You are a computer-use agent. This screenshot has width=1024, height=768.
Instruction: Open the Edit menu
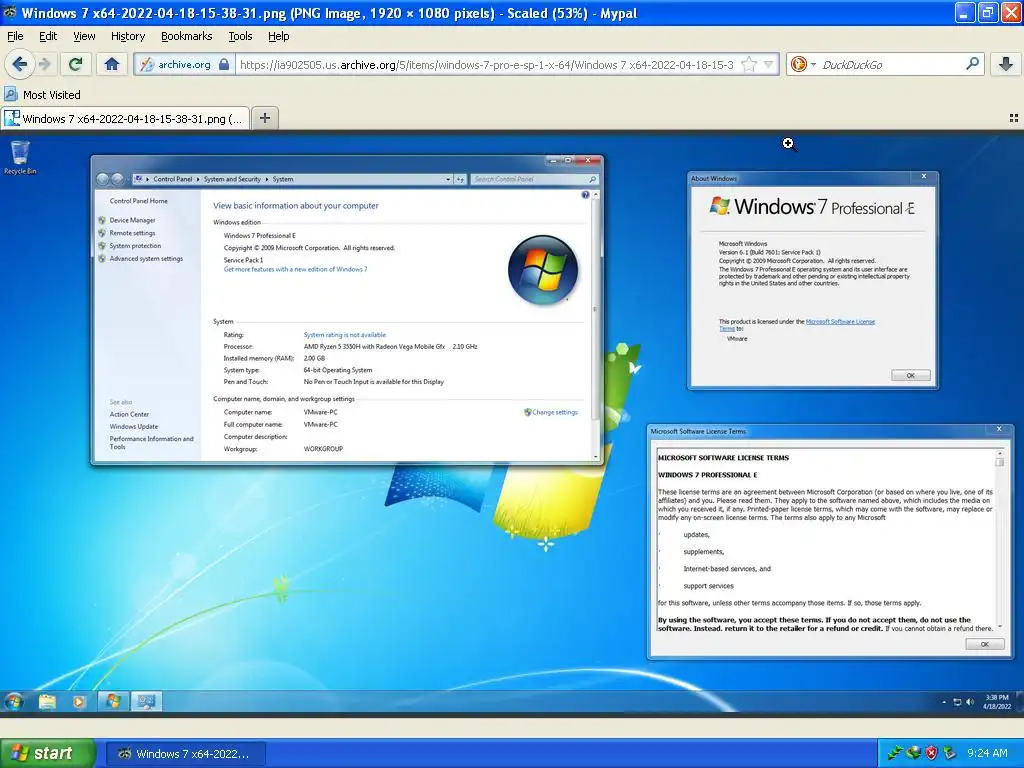(48, 37)
